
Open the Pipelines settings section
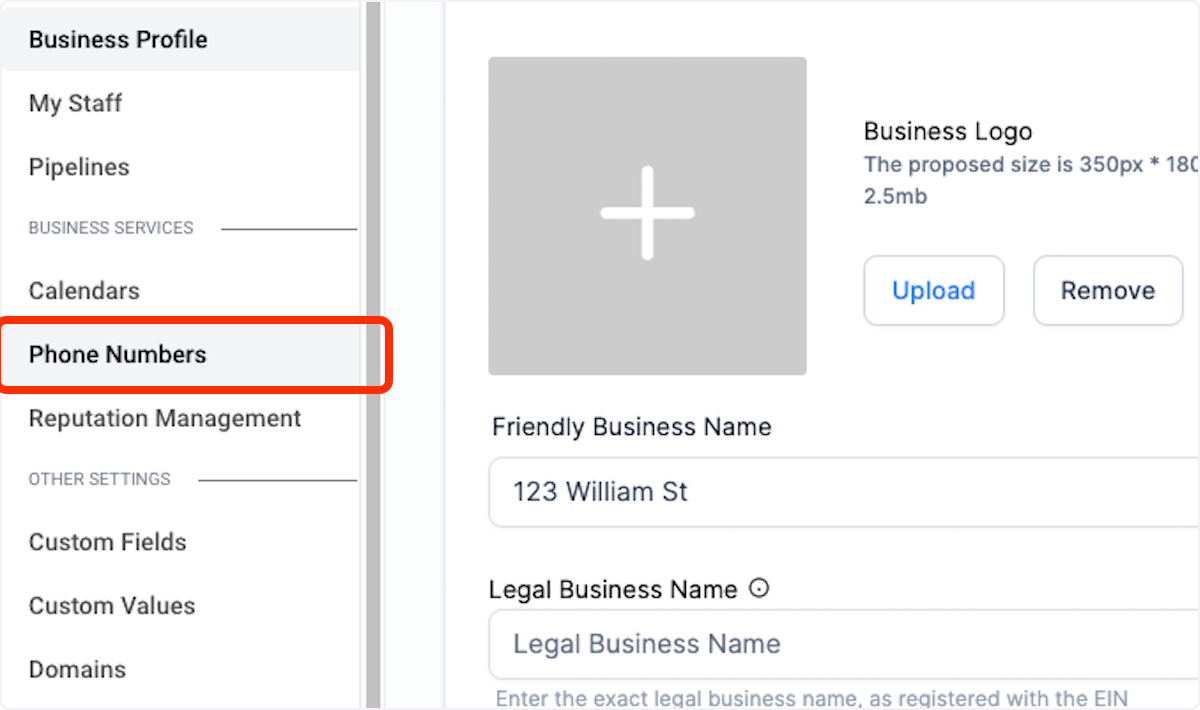(x=79, y=167)
